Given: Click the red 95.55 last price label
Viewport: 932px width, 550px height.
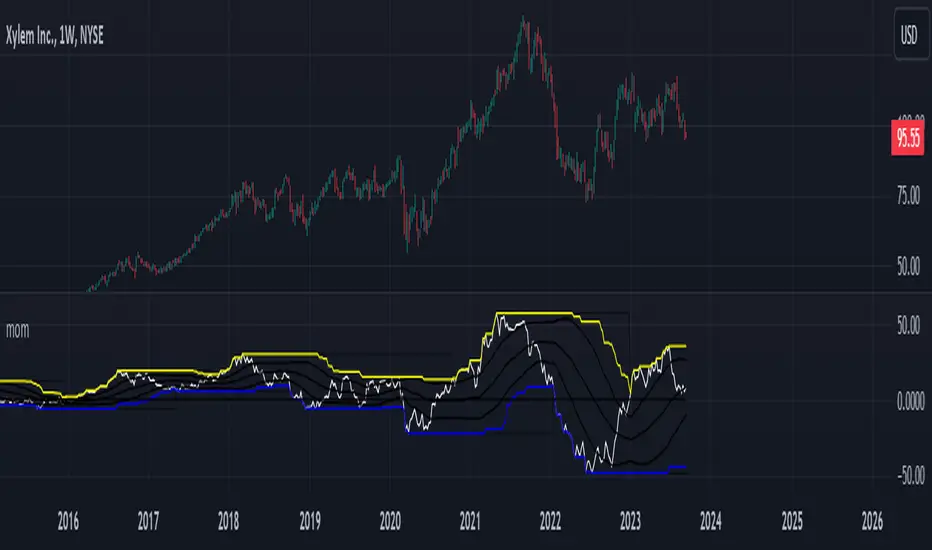Looking at the screenshot, I should click(x=908, y=137).
